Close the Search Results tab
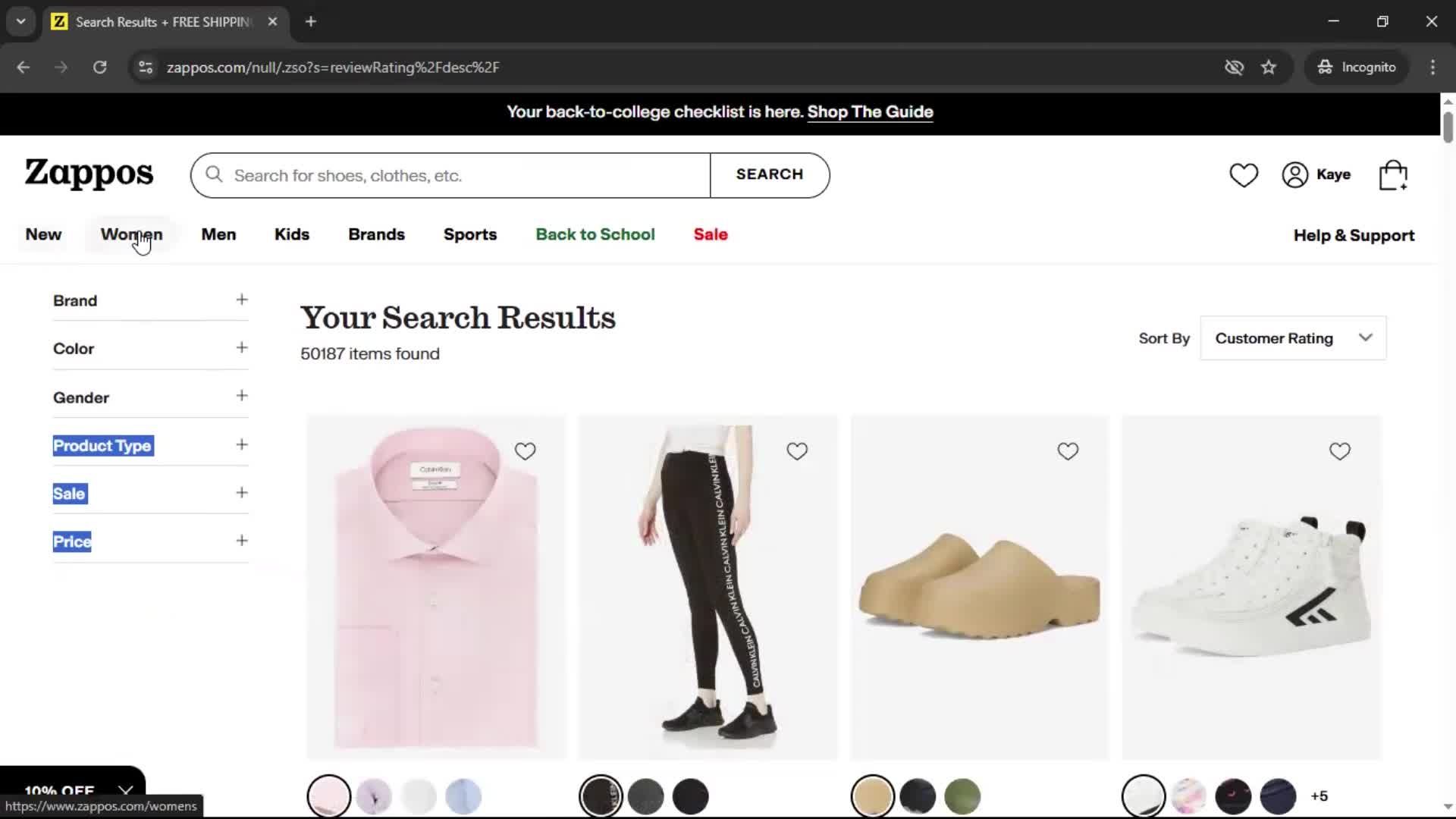The height and width of the screenshot is (819, 1456). 272,21
